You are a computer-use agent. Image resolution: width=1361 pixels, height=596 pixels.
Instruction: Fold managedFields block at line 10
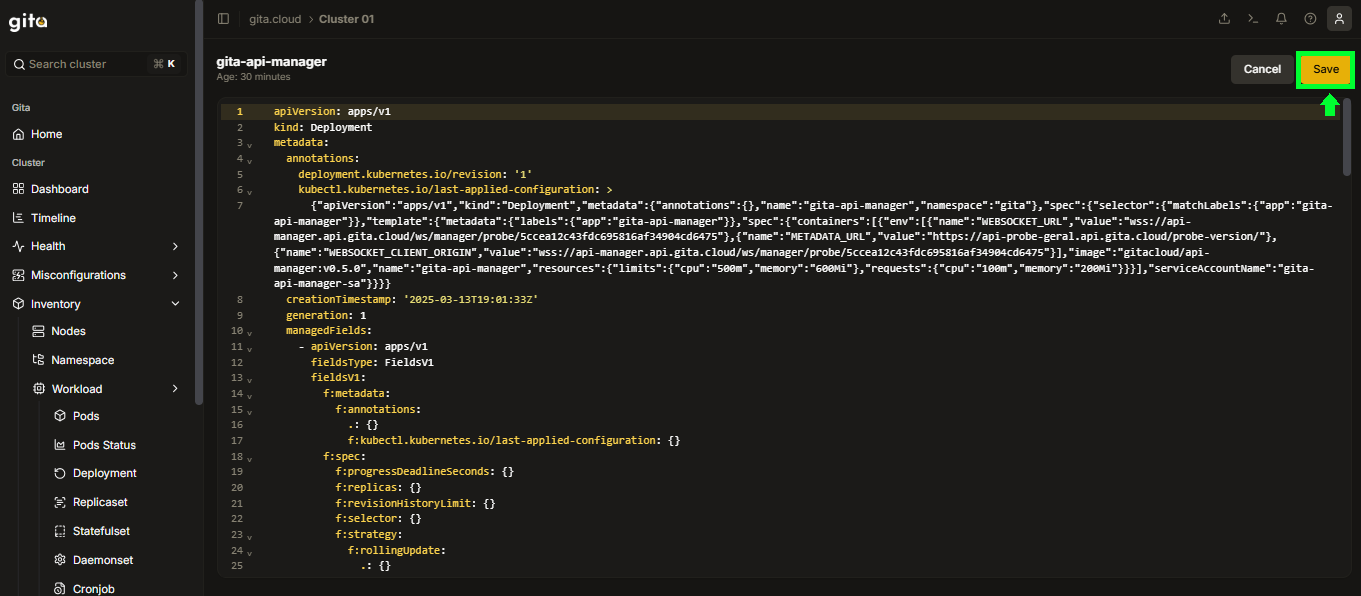[x=249, y=332]
